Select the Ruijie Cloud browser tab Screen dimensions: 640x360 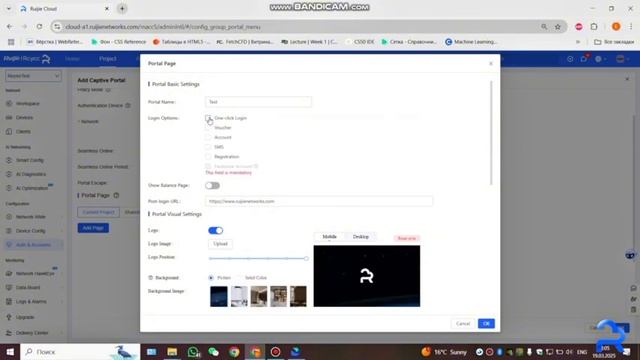tap(65, 9)
